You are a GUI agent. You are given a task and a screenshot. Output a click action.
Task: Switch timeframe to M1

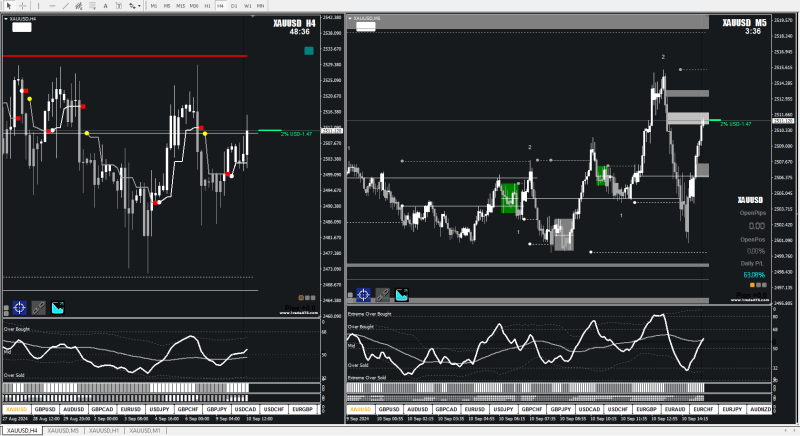click(154, 6)
